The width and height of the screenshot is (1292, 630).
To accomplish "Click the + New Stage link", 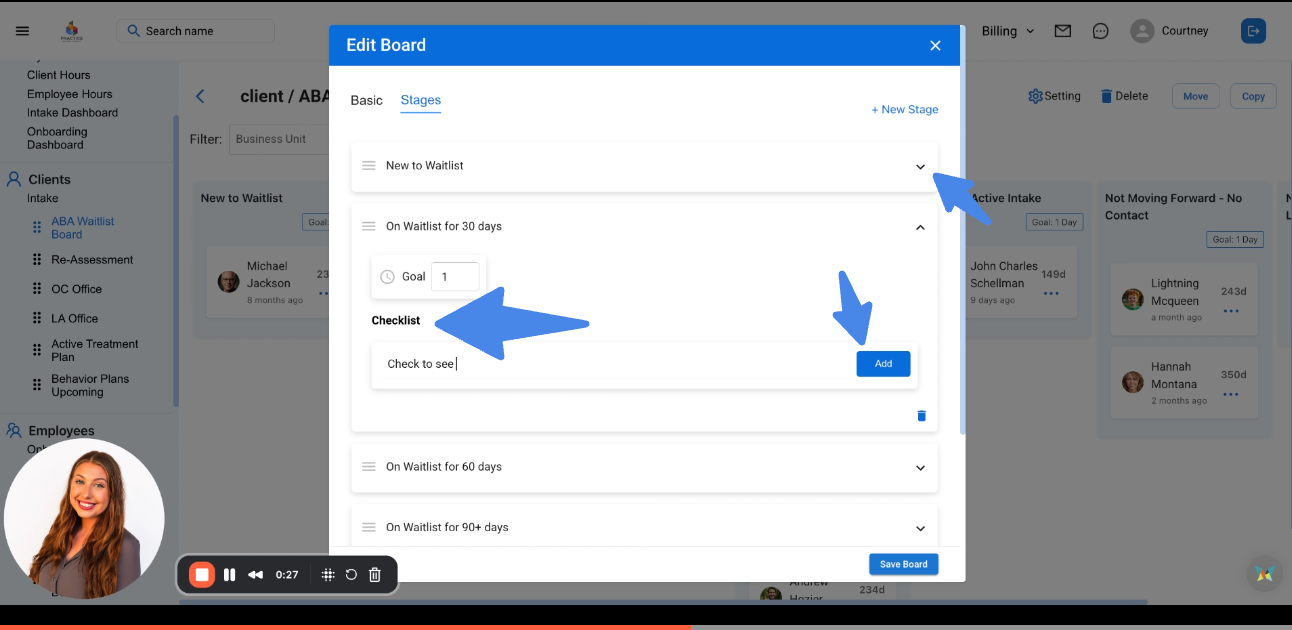I will point(904,110).
